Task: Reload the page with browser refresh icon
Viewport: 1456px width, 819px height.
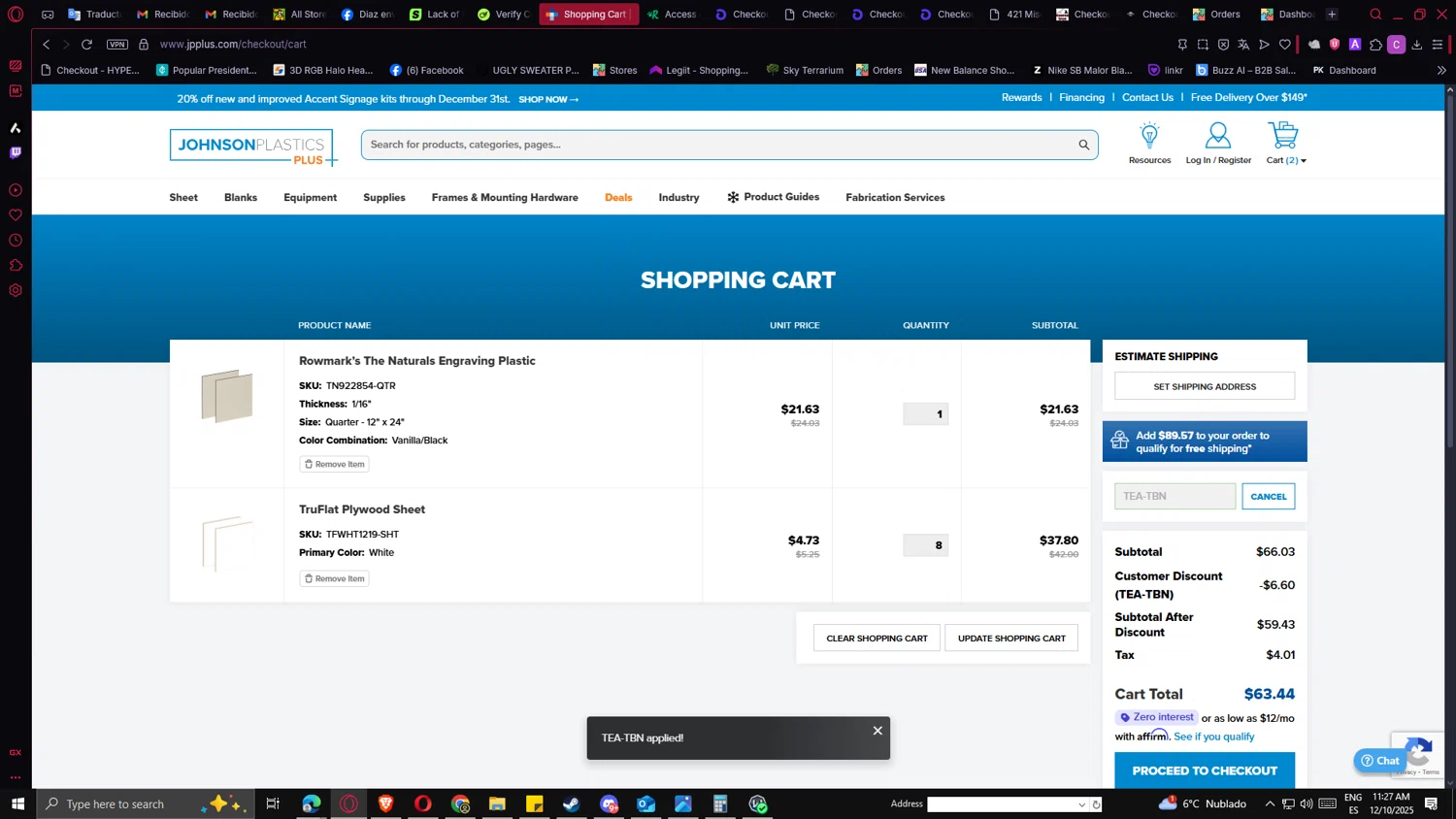Action: click(86, 45)
